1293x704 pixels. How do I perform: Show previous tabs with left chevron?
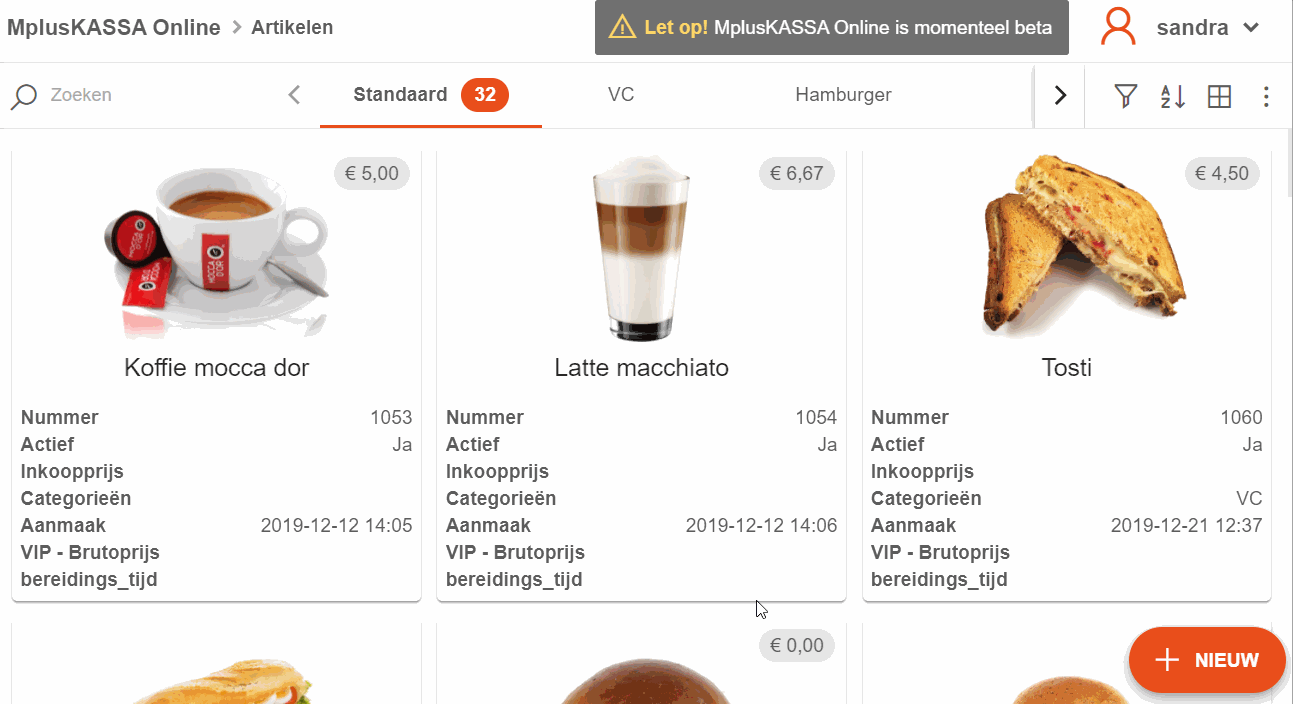(x=294, y=95)
